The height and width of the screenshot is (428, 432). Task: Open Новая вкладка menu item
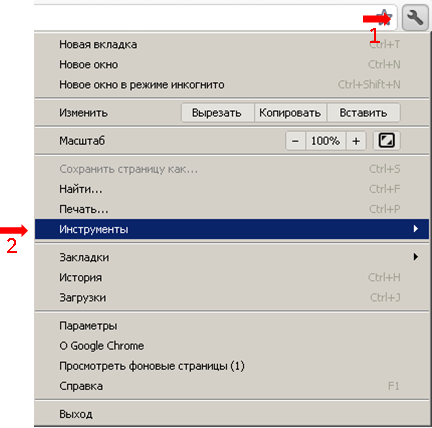pyautogui.click(x=231, y=44)
